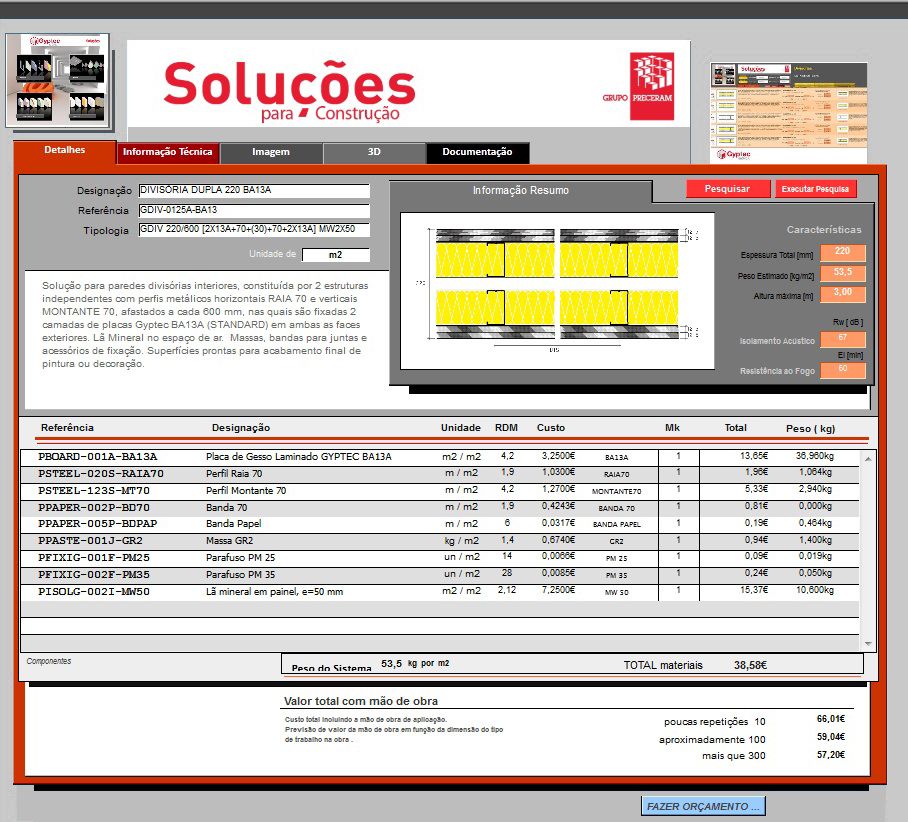
Task: Open the Documentação tab
Action: pyautogui.click(x=477, y=152)
